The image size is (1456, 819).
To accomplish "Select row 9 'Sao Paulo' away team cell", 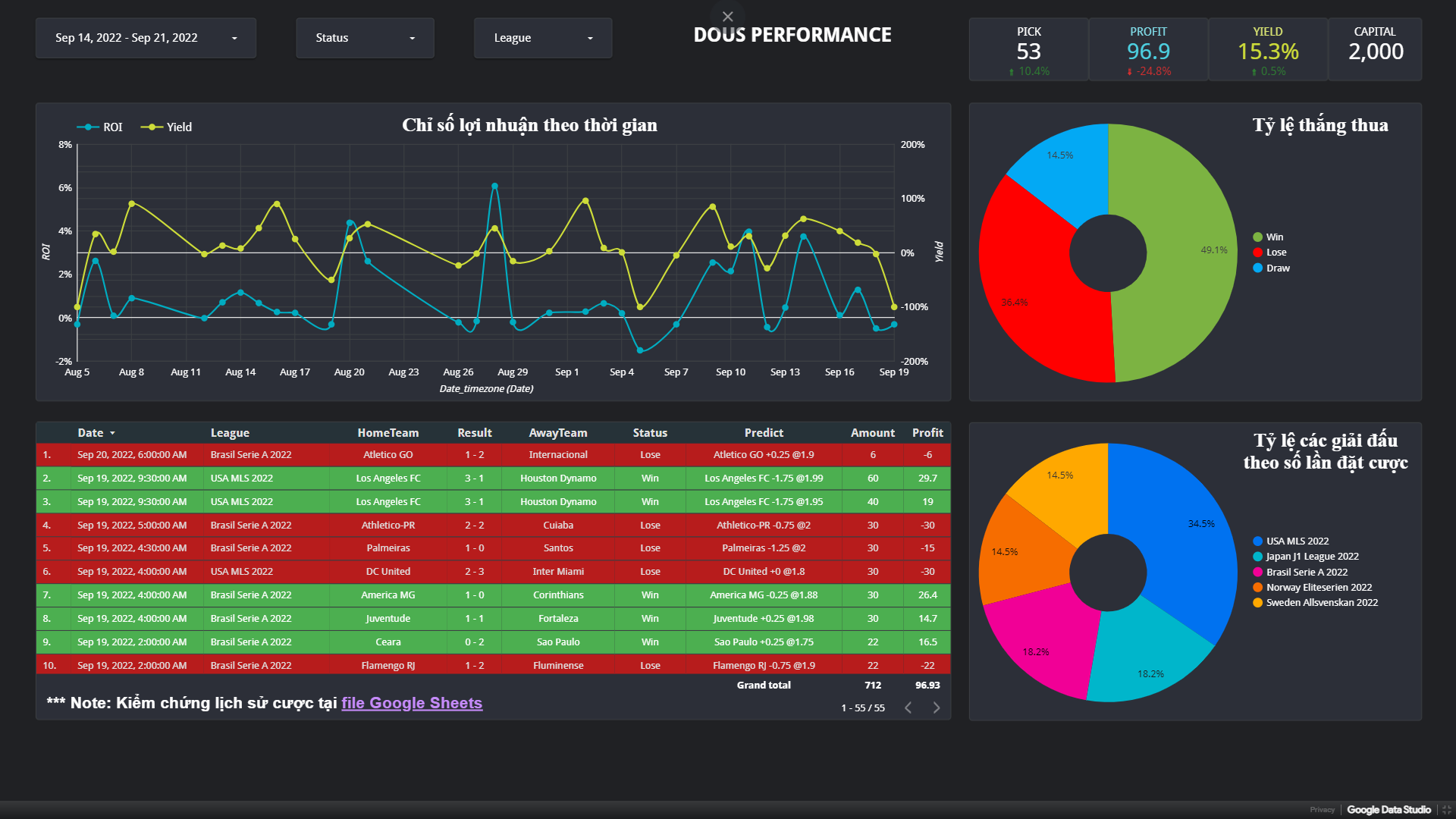I will [x=558, y=642].
